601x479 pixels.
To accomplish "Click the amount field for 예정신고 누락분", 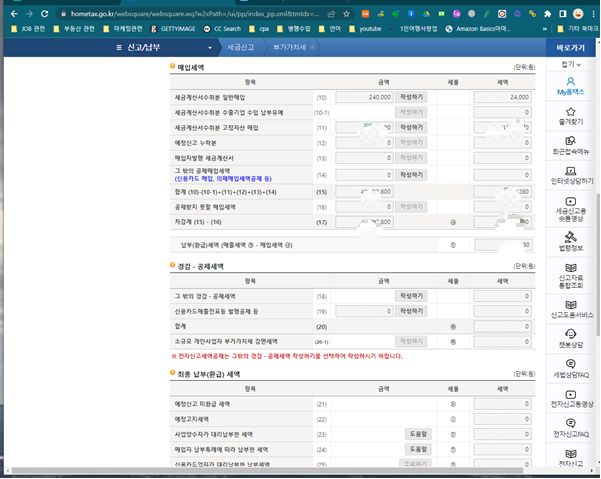I will 364,143.
